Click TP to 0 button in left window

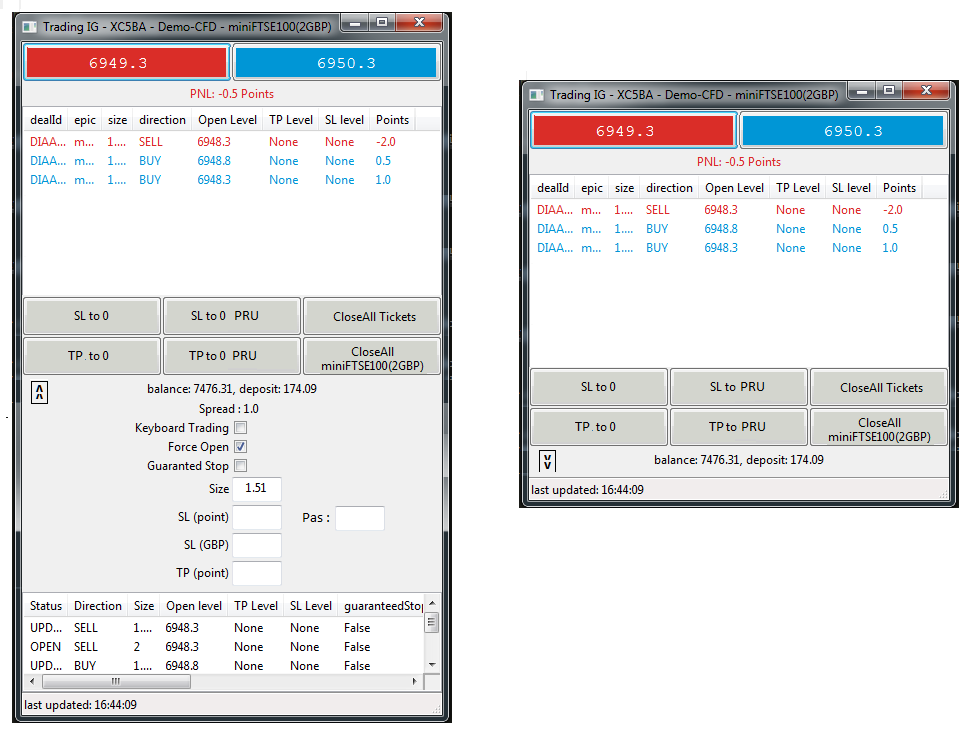pos(92,355)
